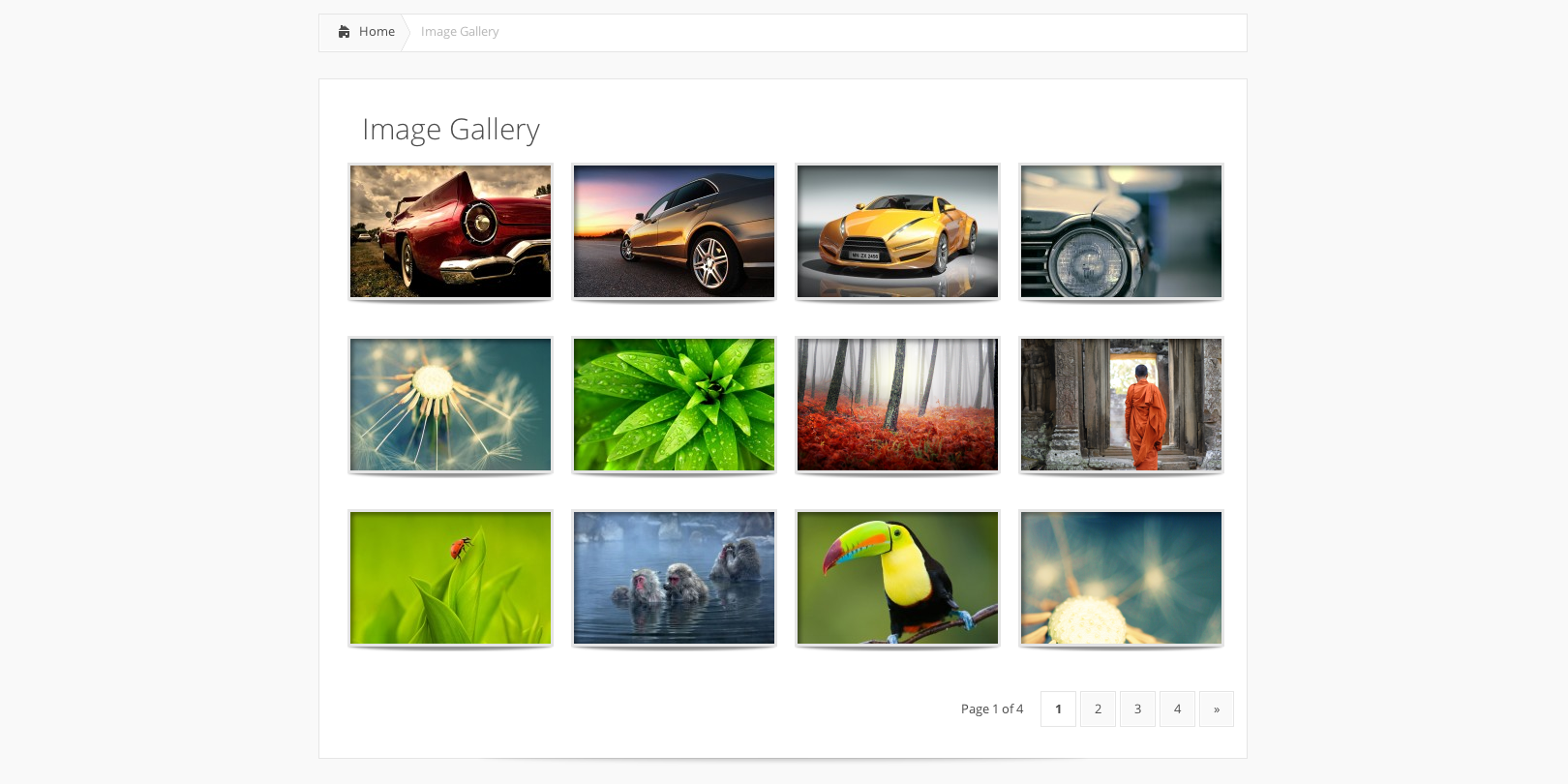
Task: Open the green leaves with droplets thumbnail
Action: [675, 405]
